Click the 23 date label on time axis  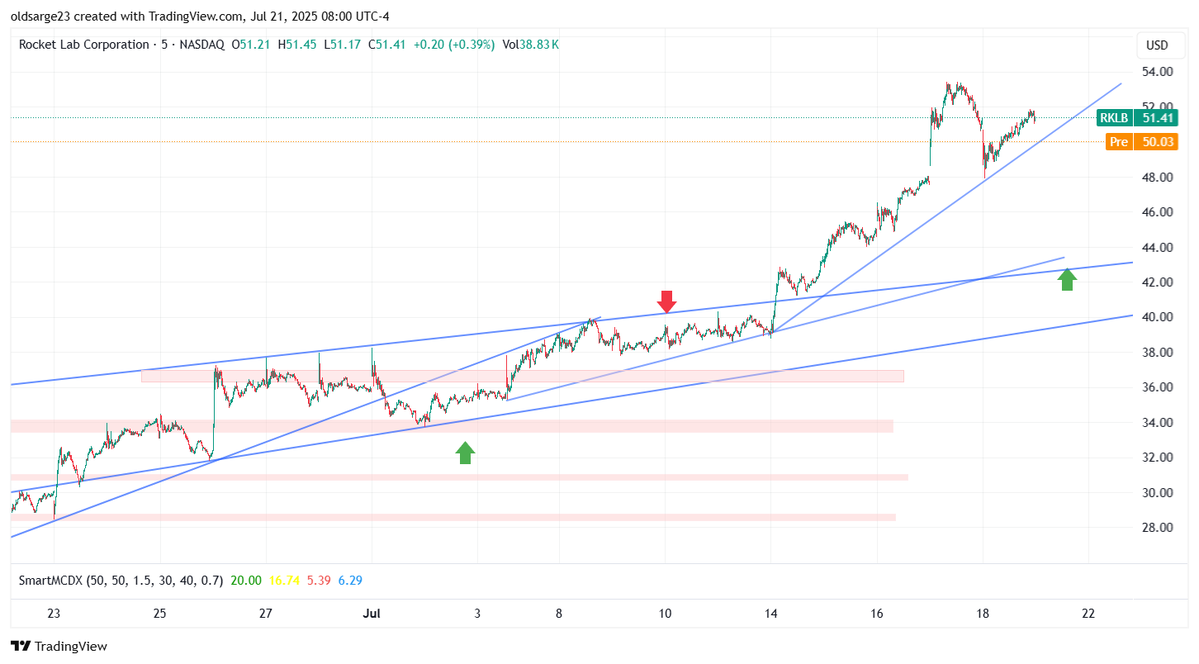tap(54, 614)
